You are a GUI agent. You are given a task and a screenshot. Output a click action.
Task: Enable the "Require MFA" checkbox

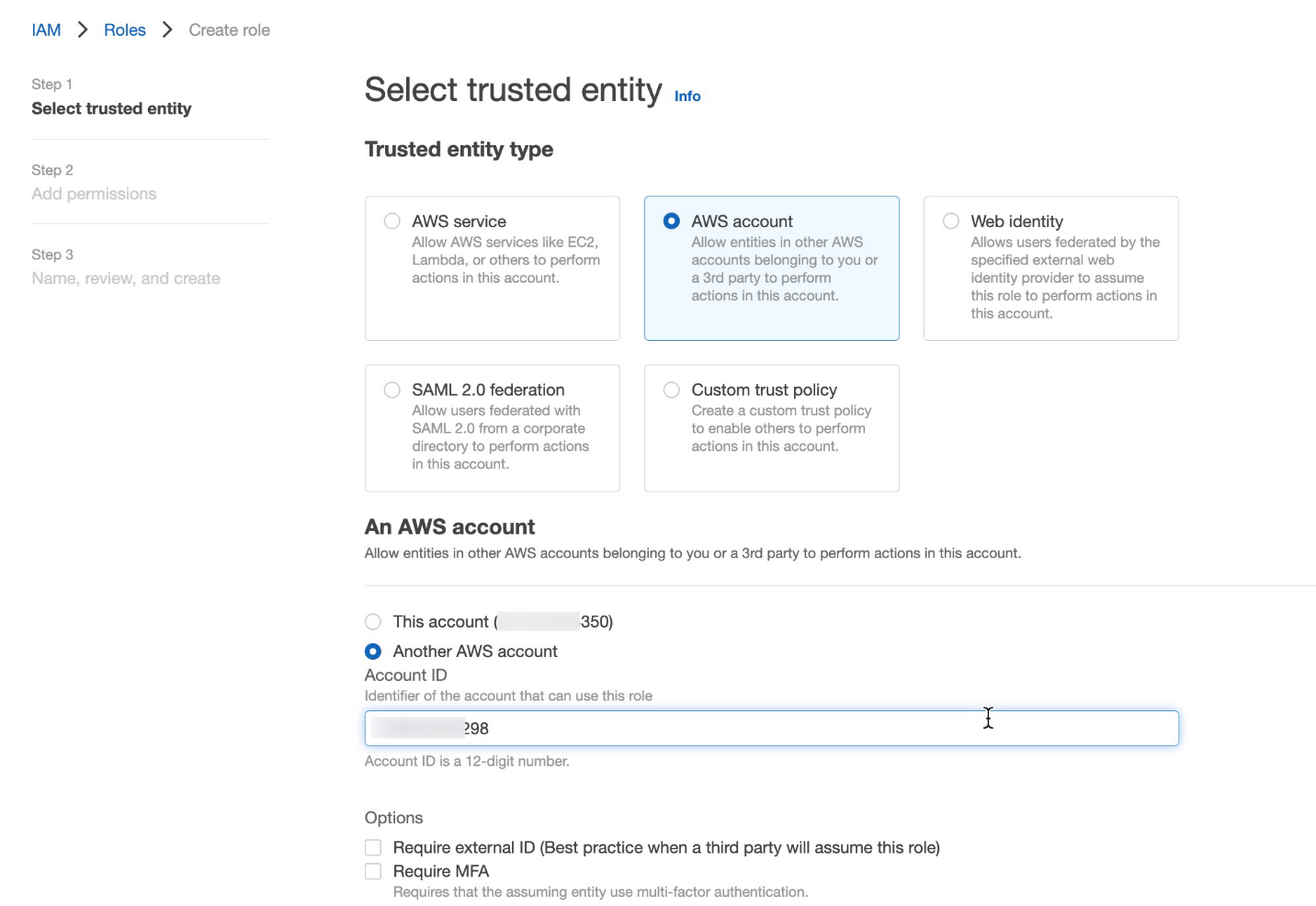pos(373,870)
